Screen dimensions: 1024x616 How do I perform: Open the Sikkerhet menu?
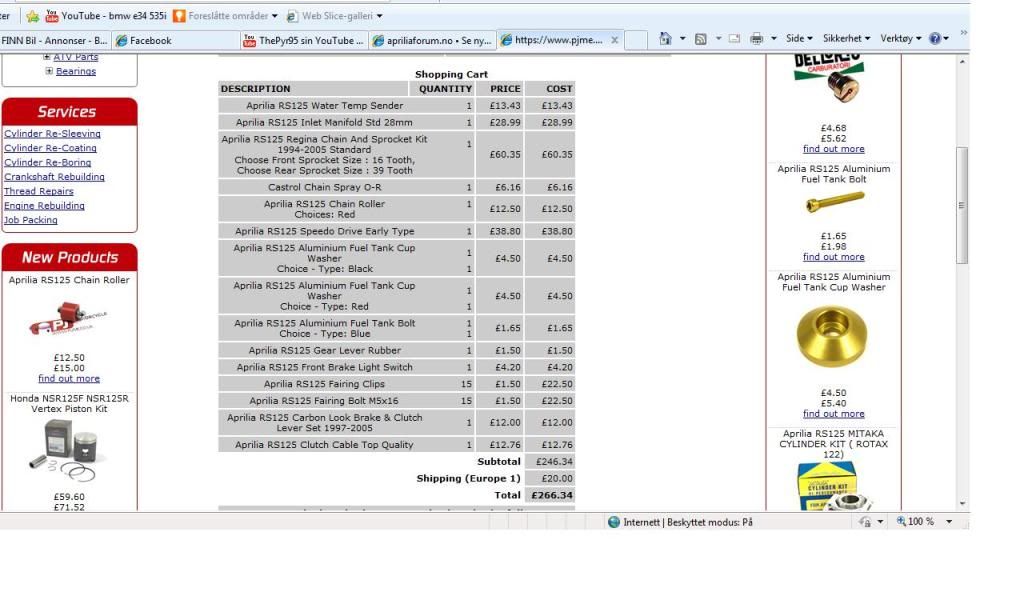tap(846, 39)
